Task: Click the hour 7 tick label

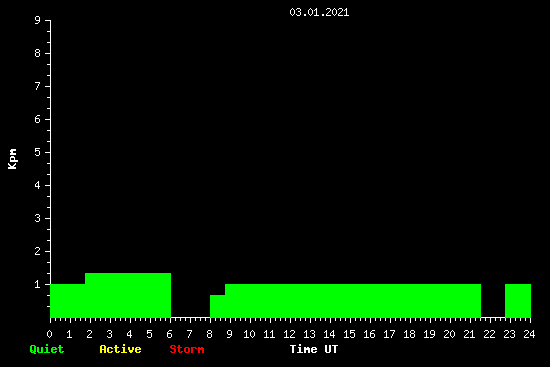Action: click(189, 334)
